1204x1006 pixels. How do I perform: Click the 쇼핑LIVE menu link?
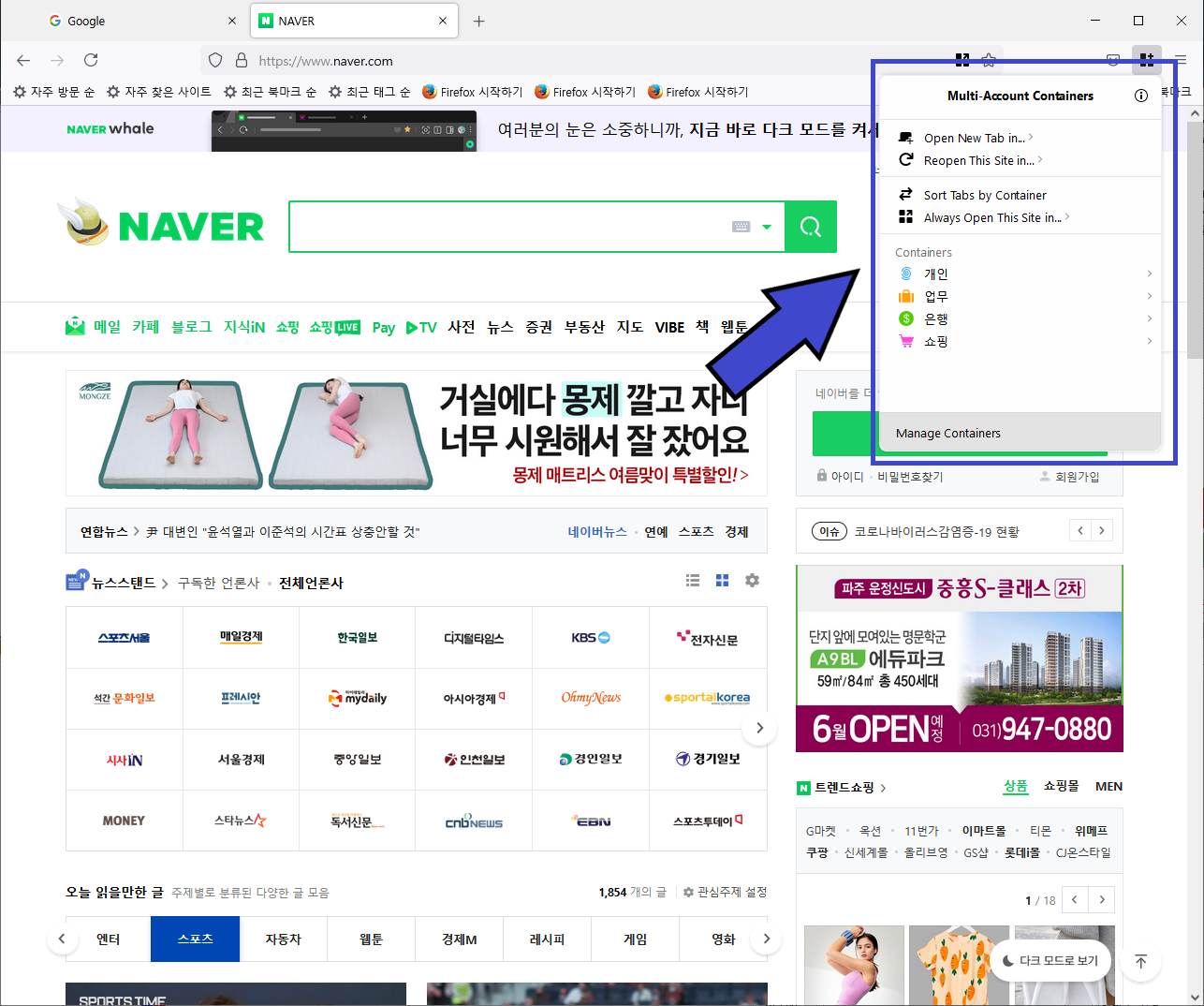tap(334, 327)
